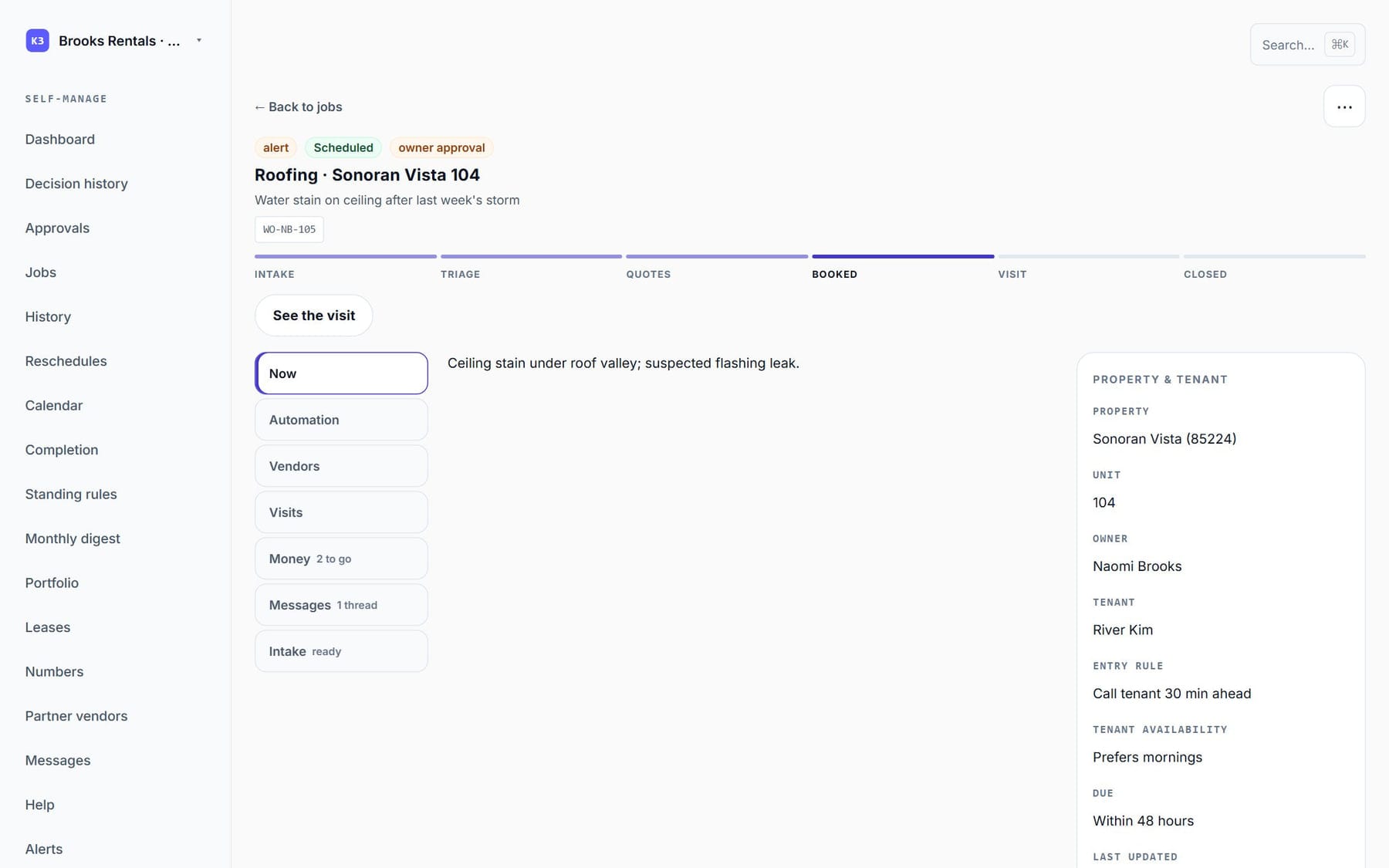Go to Standing rules in the sidebar

(71, 495)
